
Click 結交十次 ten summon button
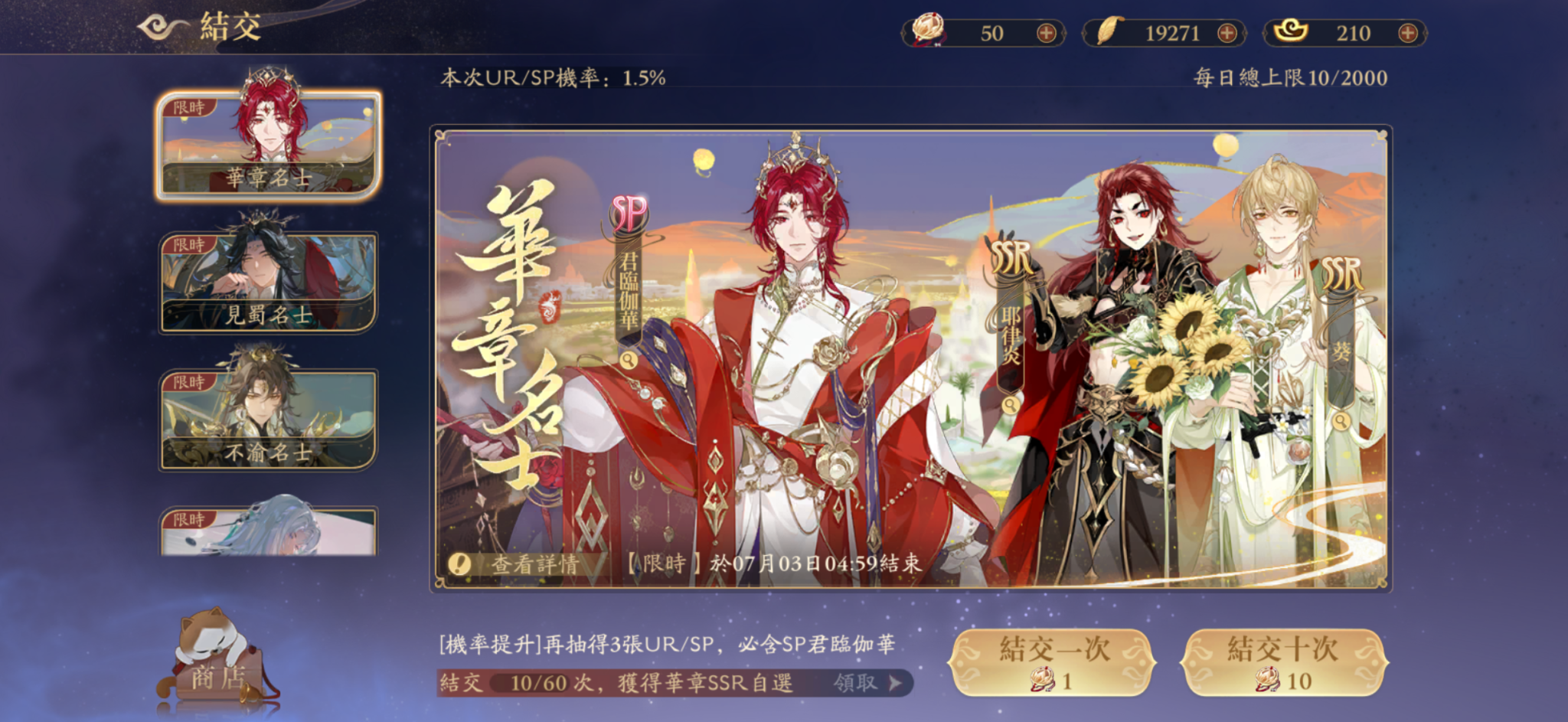[x=1283, y=662]
